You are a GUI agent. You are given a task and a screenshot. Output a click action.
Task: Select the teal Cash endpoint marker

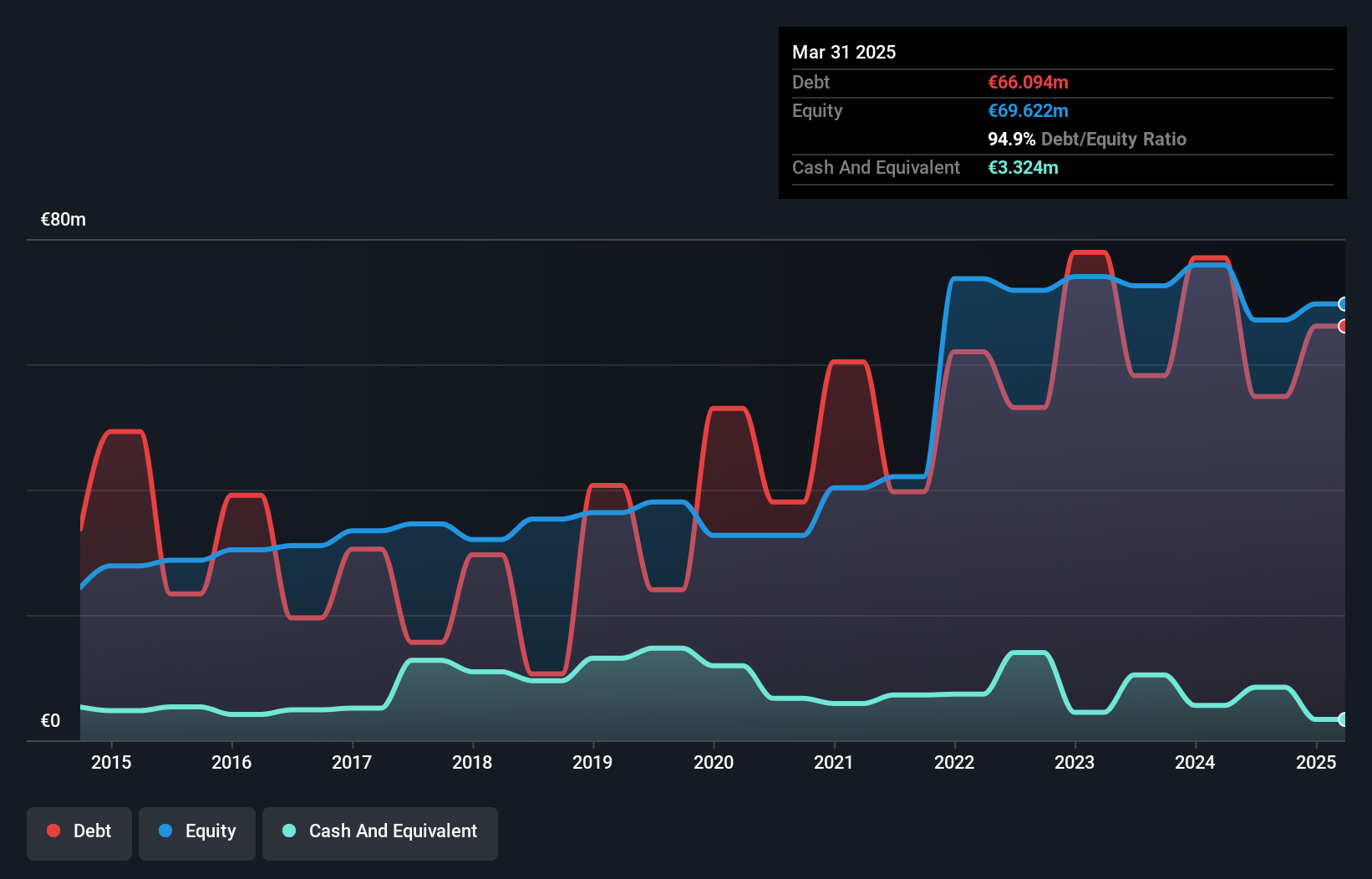point(1343,719)
